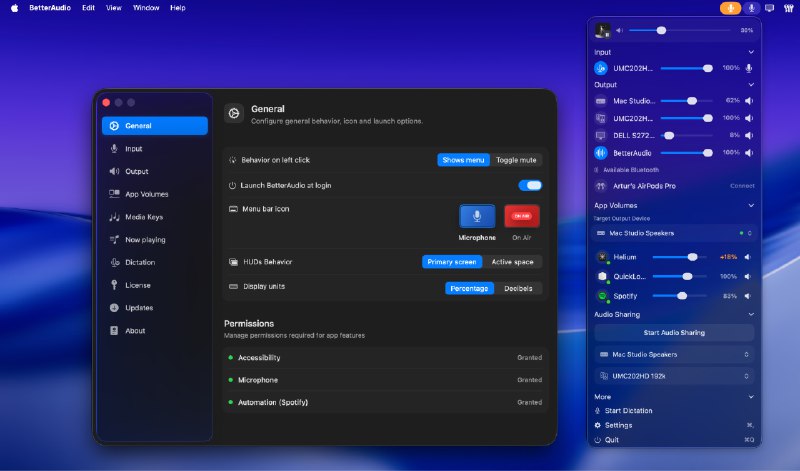The height and width of the screenshot is (471, 800).
Task: Set Display units to Percentage
Action: tap(469, 288)
